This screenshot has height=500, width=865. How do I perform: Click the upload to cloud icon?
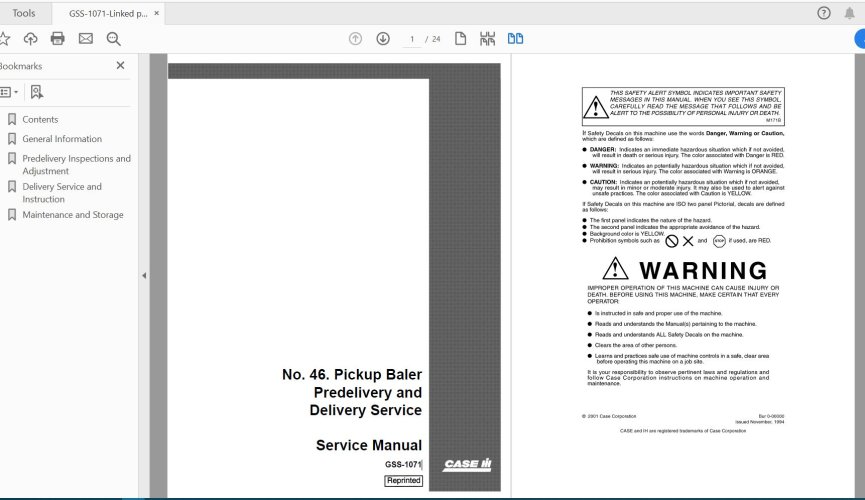click(x=31, y=39)
